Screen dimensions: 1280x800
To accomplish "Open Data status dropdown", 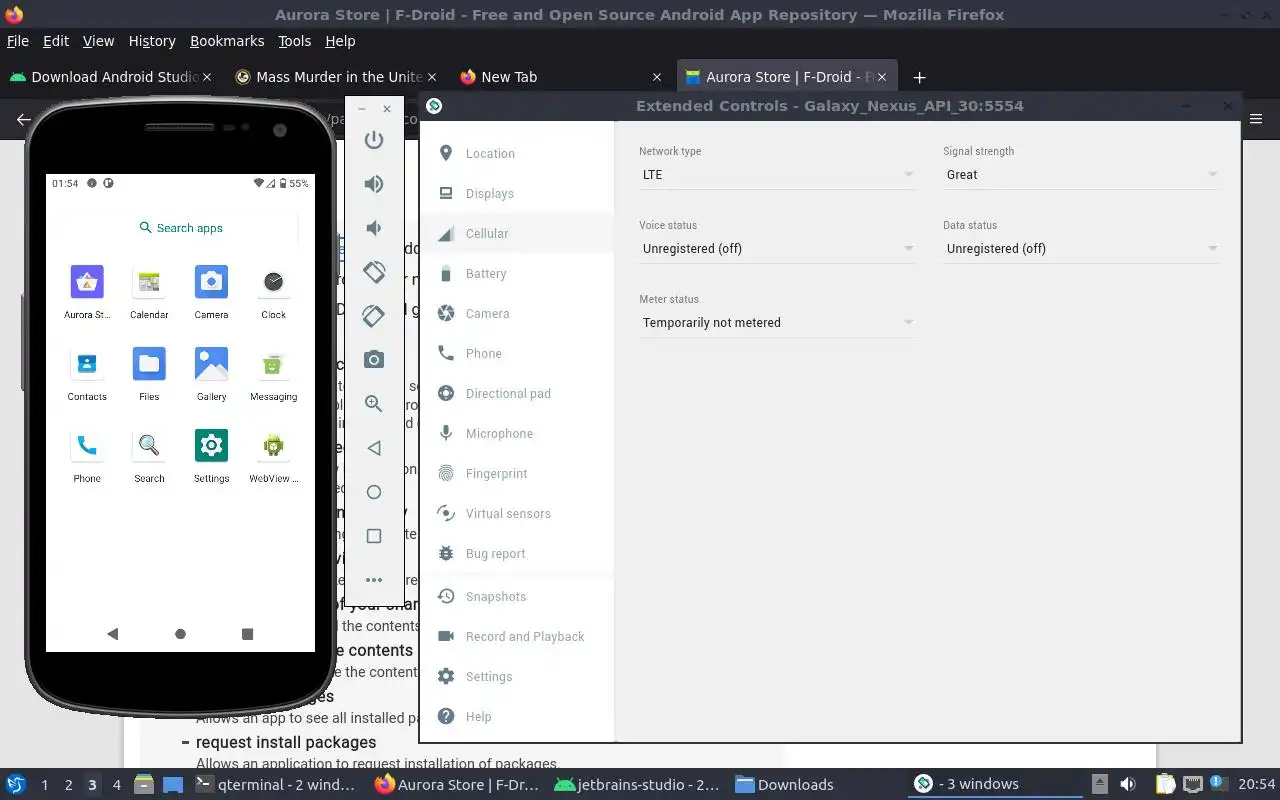I will click(x=1081, y=249).
